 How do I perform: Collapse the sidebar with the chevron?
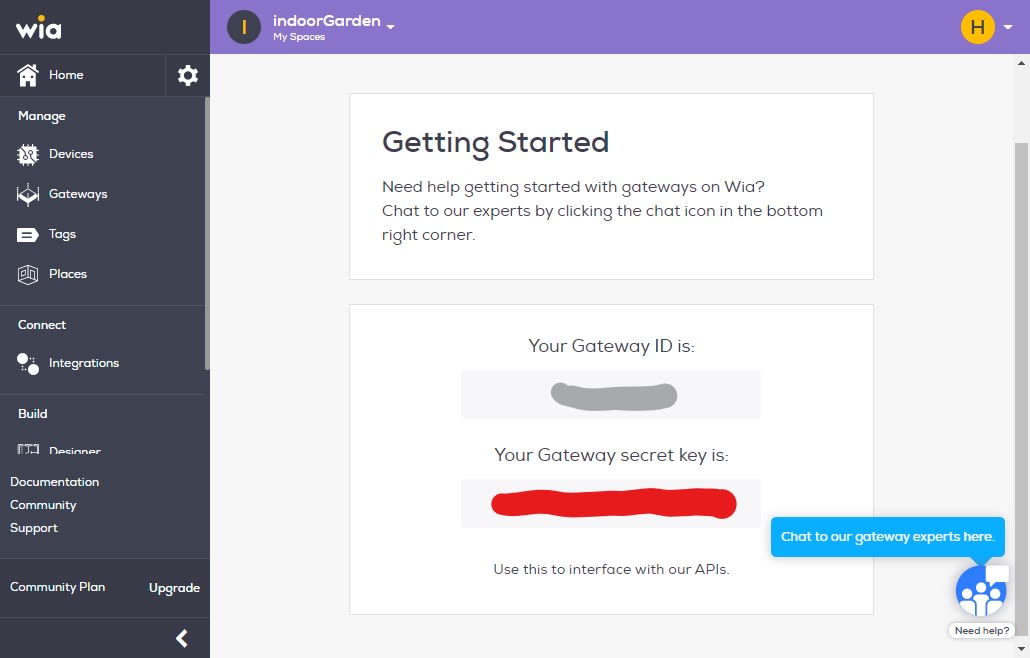182,638
